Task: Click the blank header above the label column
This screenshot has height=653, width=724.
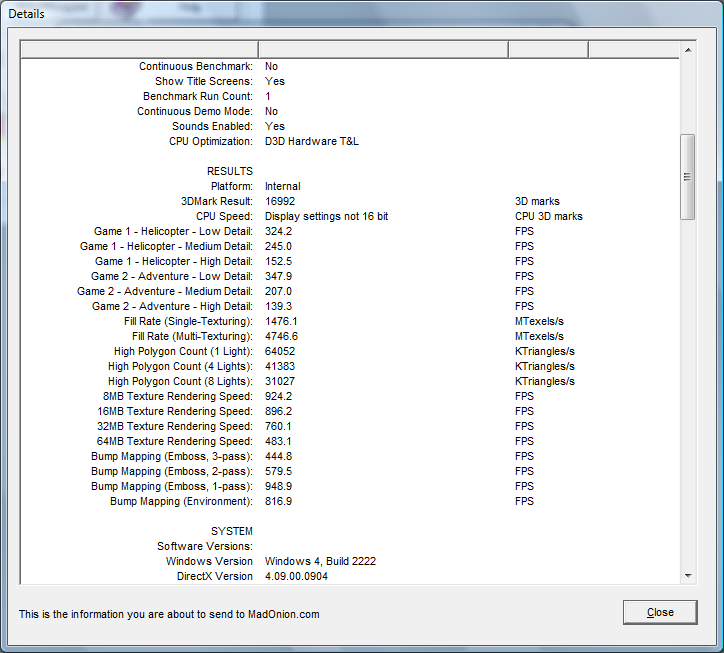Action: pos(139,50)
